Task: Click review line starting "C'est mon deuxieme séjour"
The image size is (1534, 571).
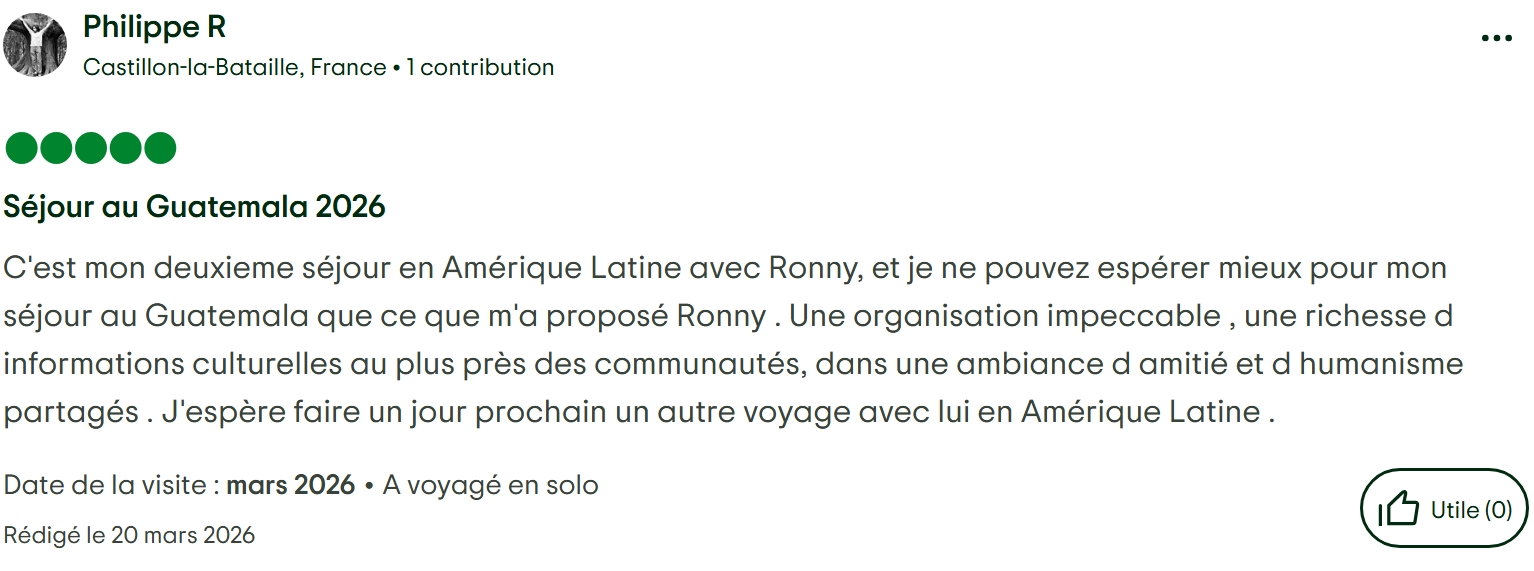Action: pyautogui.click(x=724, y=268)
